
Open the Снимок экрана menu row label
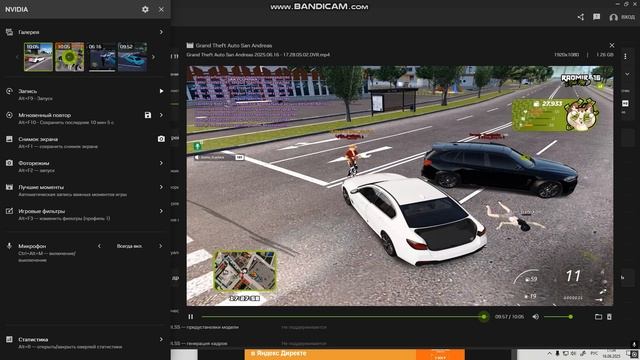(38, 139)
